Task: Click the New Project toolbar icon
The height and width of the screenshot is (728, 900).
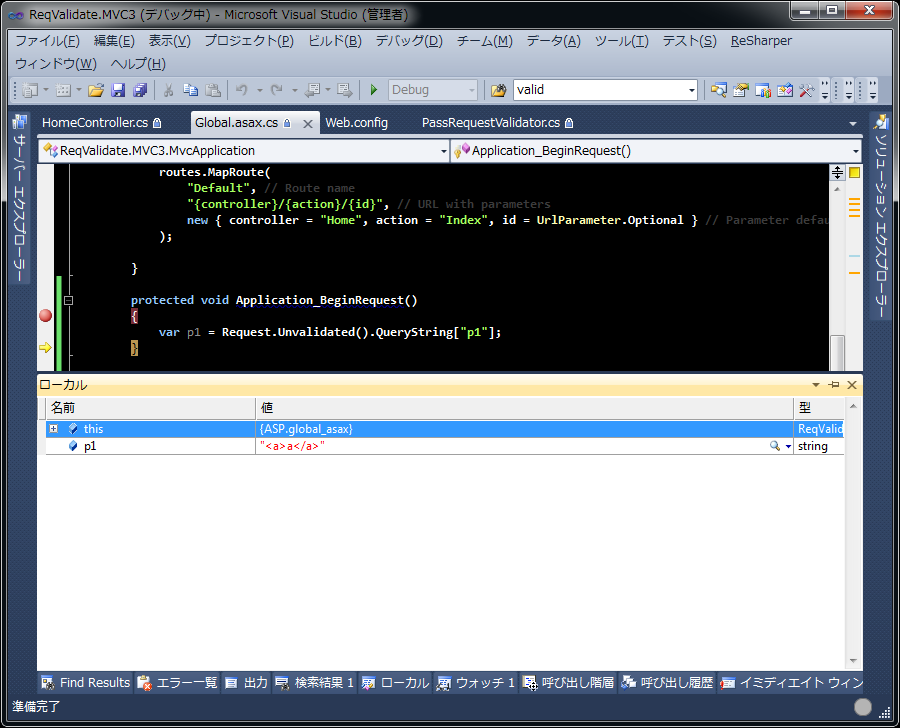Action: coord(30,90)
